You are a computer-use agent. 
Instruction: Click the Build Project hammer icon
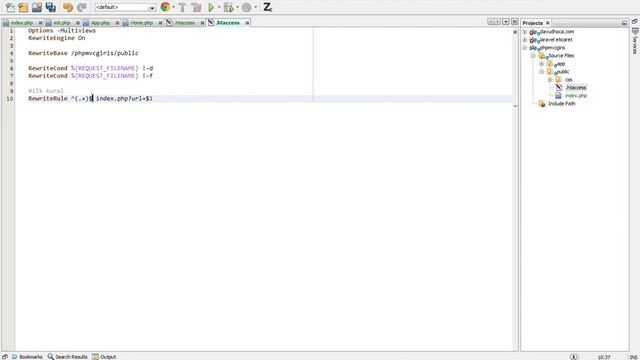(182, 7)
